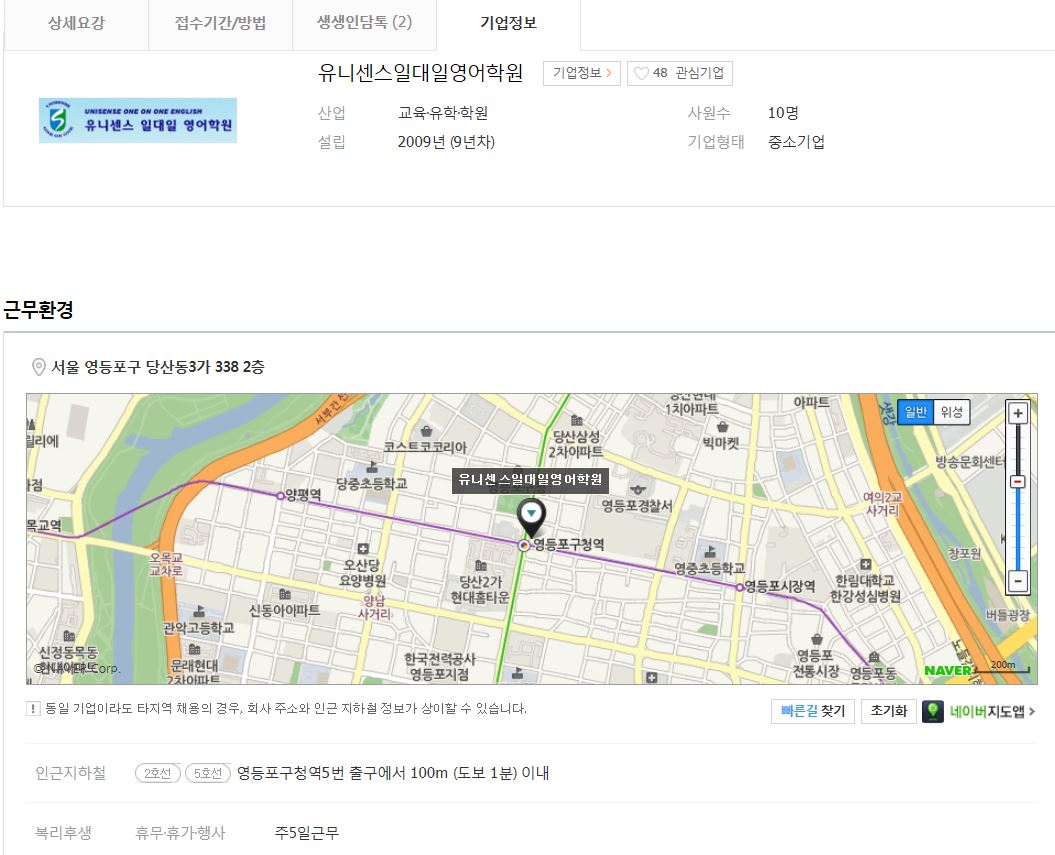Screen dimensions: 1055x855
Task: Select the 5호선 subway line badge
Action: click(x=208, y=774)
